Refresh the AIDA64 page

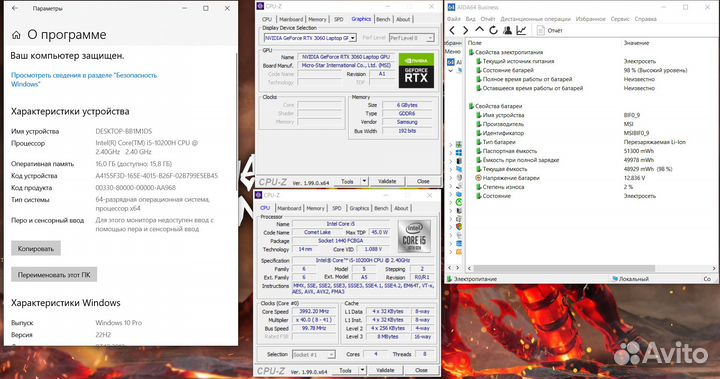tap(493, 30)
